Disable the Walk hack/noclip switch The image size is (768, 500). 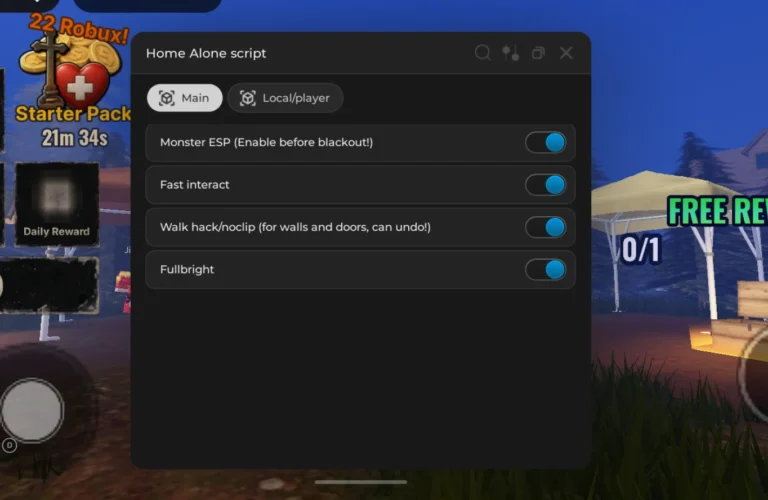[x=546, y=227]
